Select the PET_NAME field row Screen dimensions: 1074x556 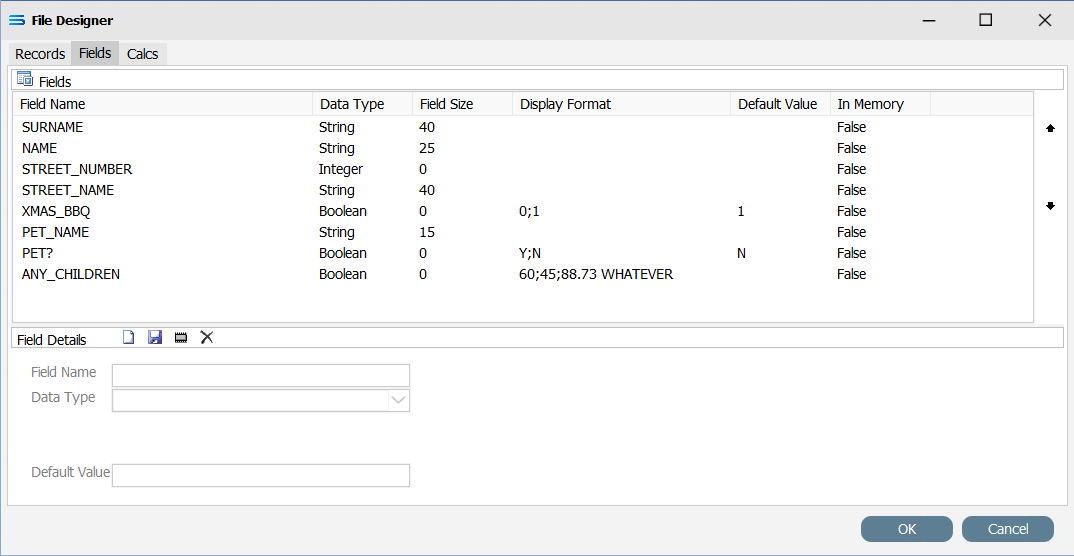523,232
